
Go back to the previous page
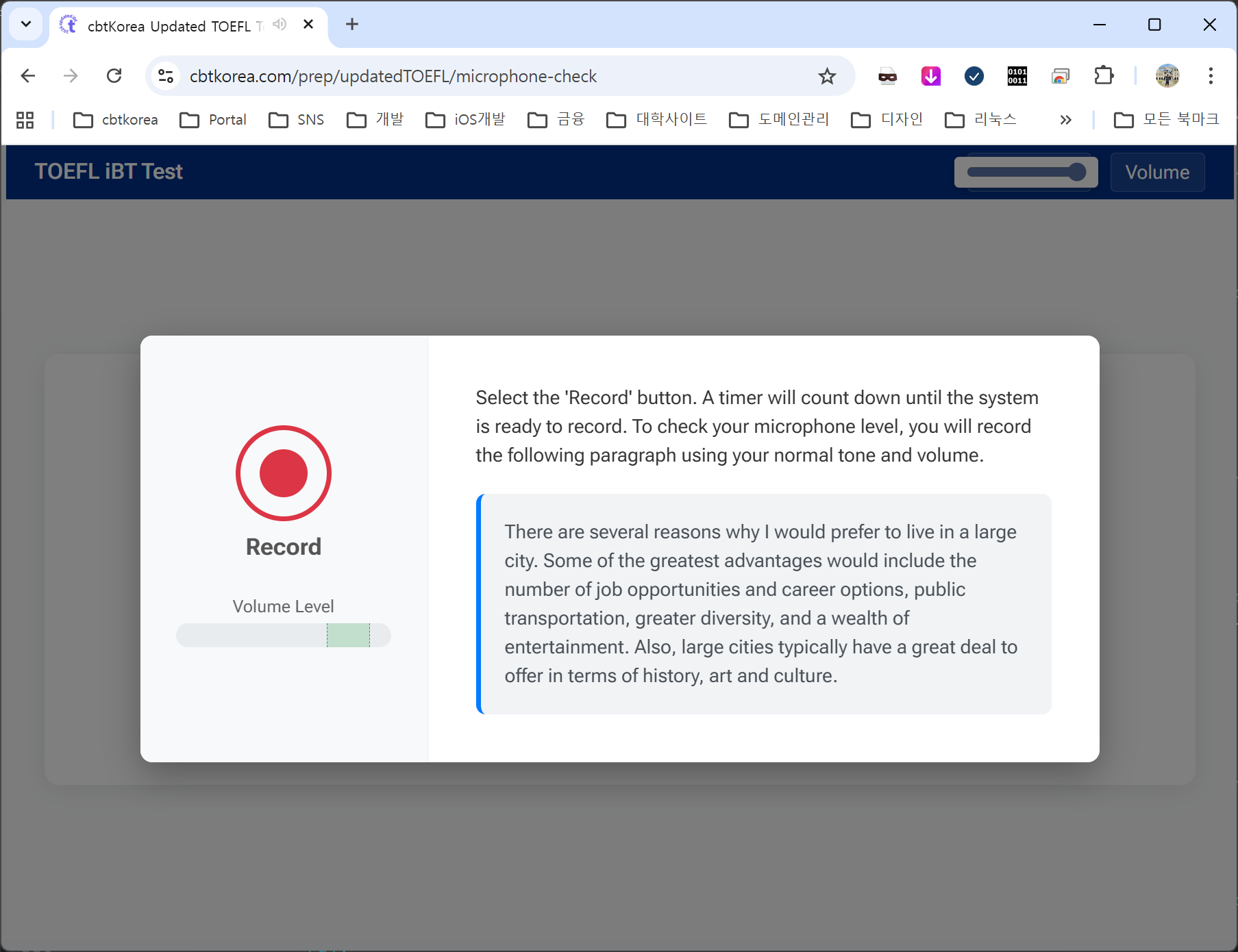click(x=28, y=76)
